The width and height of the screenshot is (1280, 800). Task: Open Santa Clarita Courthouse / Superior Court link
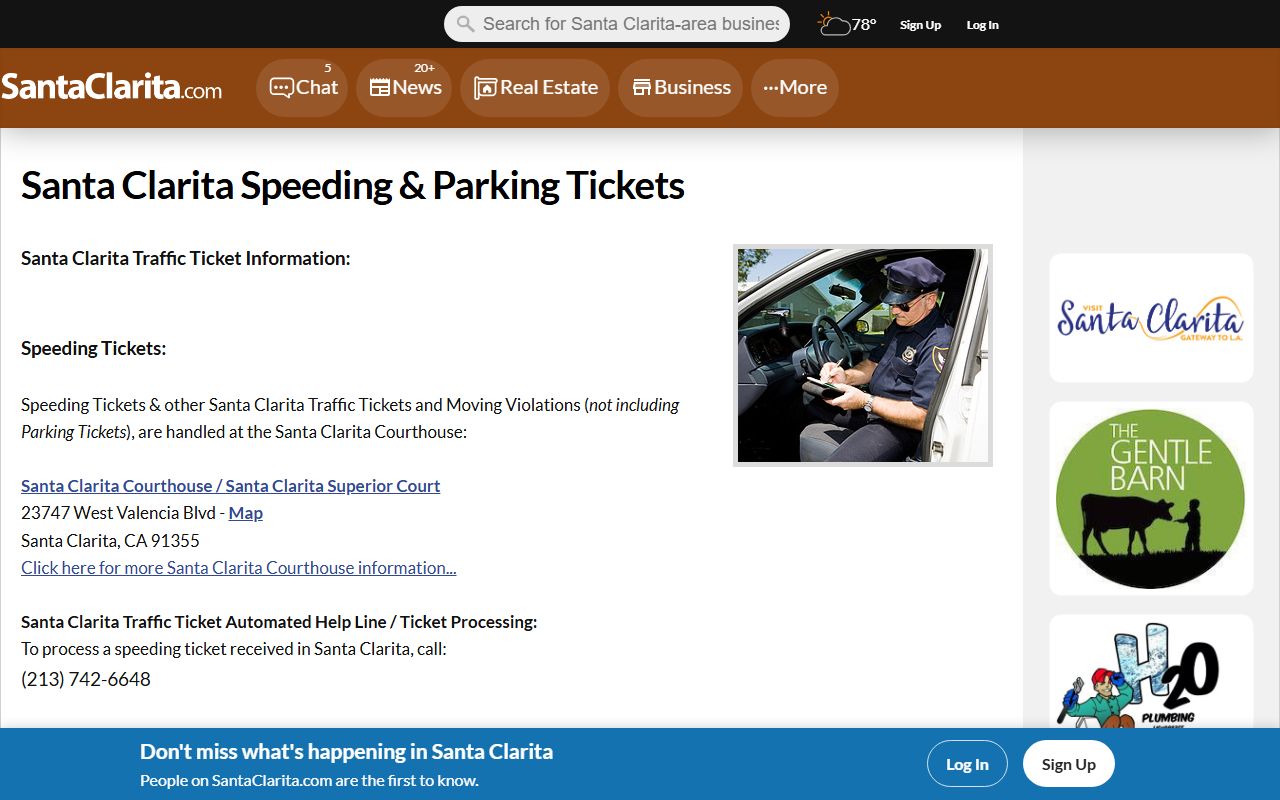230,486
